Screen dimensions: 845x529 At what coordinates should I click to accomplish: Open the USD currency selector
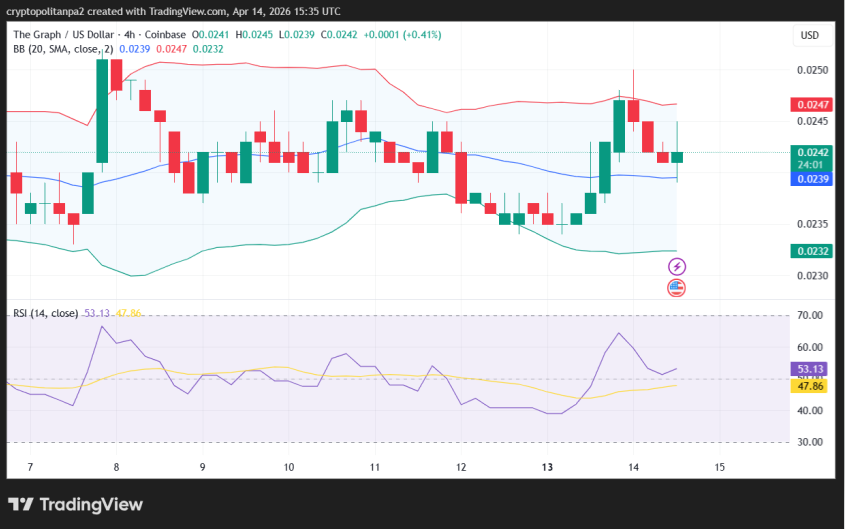pos(808,36)
